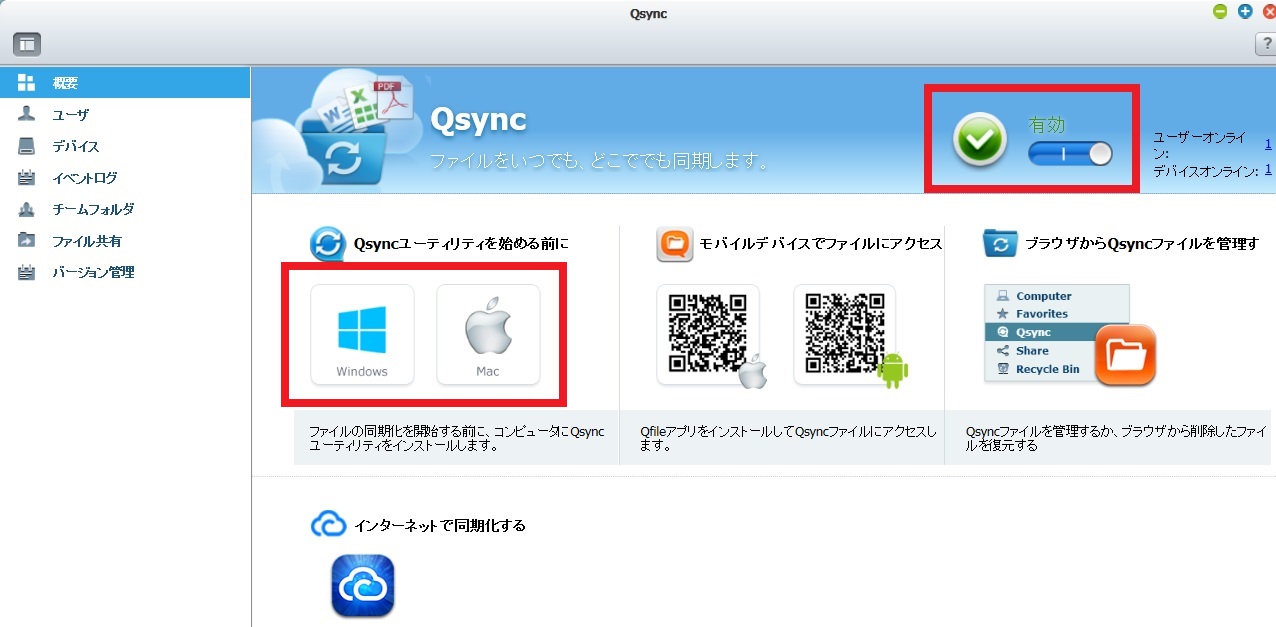Select Favorites in the browser preview

click(1041, 314)
